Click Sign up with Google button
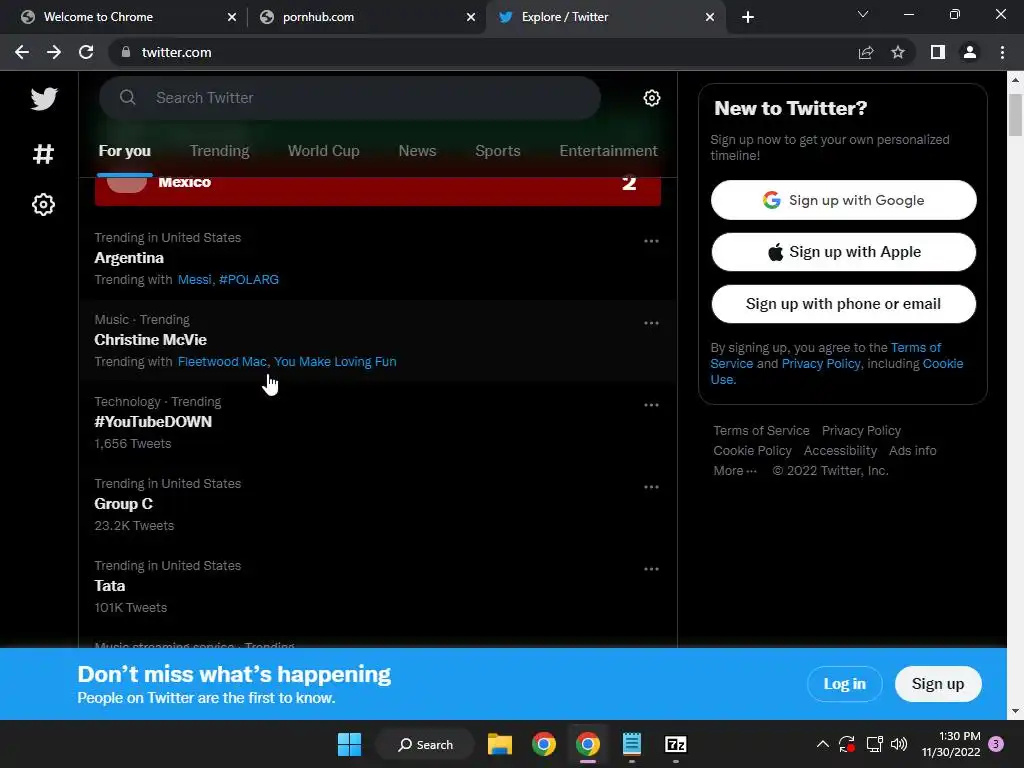Screen dimensions: 1024x768 click(x=843, y=200)
